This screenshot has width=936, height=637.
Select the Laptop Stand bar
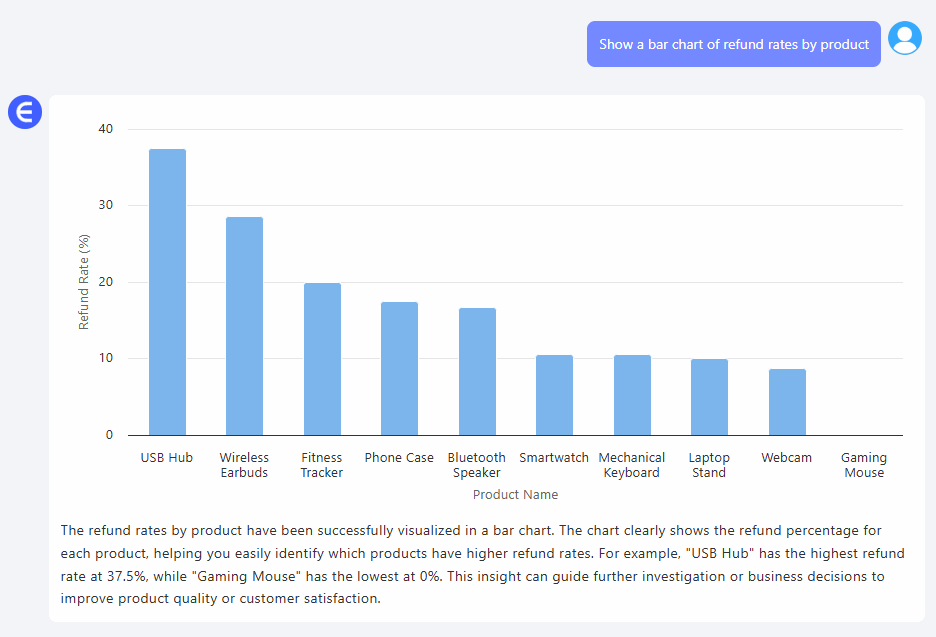coord(709,397)
